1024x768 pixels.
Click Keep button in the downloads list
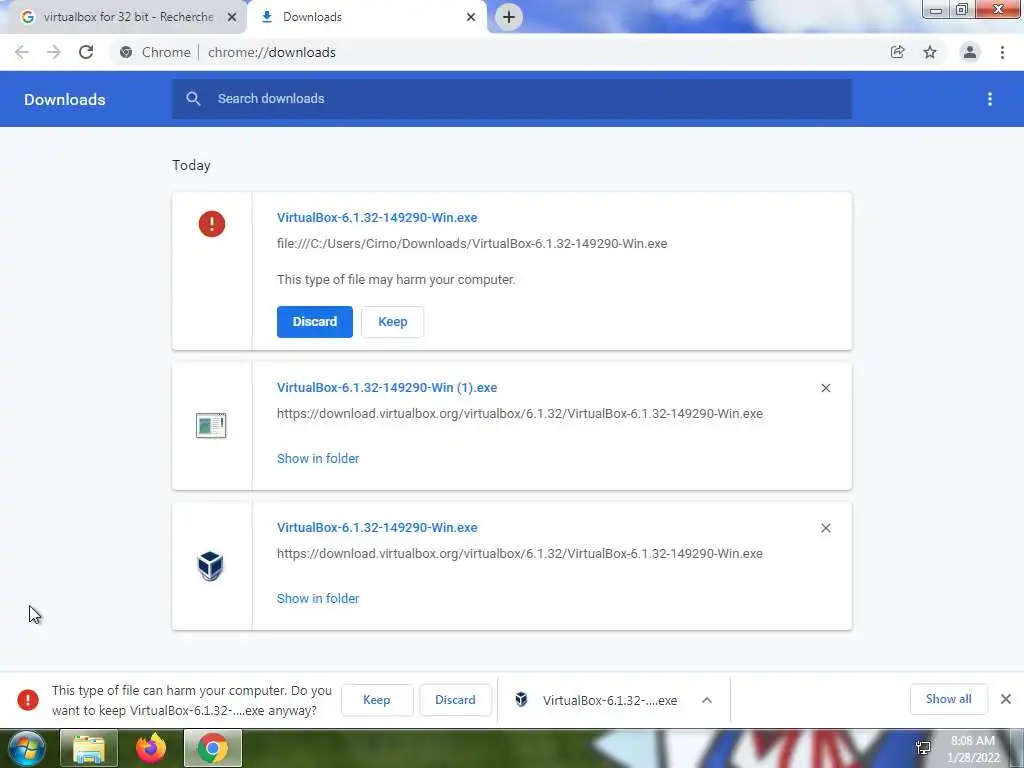click(392, 322)
